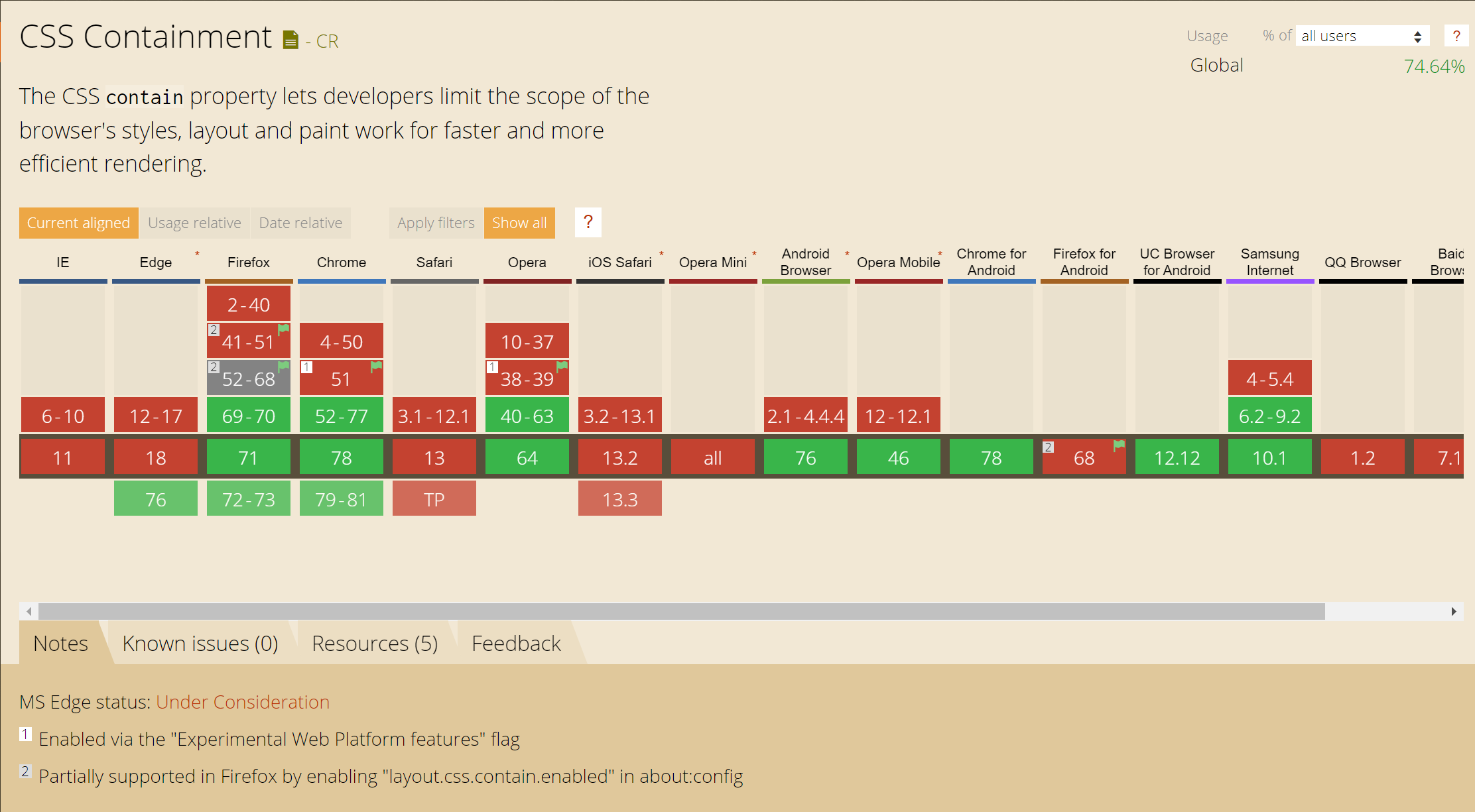1475x812 pixels.
Task: Click the IE column header
Action: point(63,262)
